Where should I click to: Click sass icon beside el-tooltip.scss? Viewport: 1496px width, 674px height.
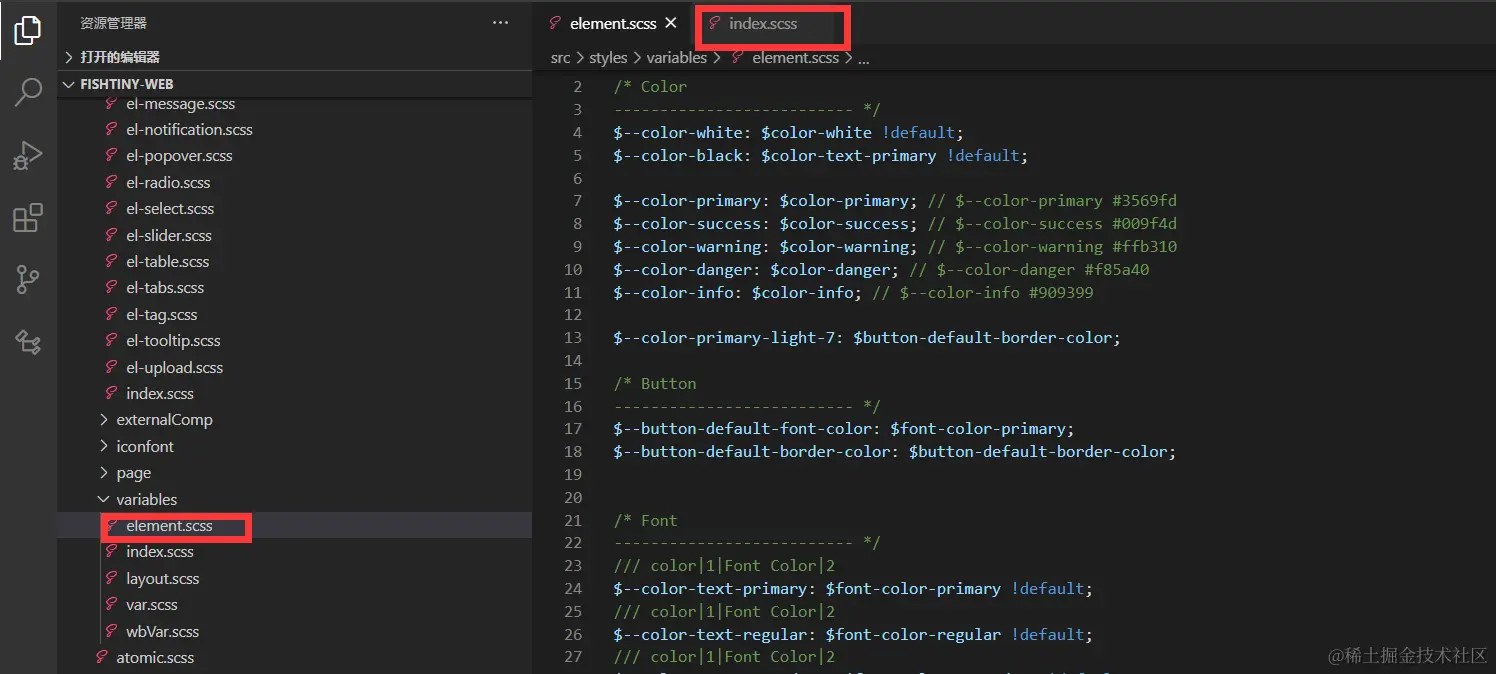pyautogui.click(x=112, y=341)
